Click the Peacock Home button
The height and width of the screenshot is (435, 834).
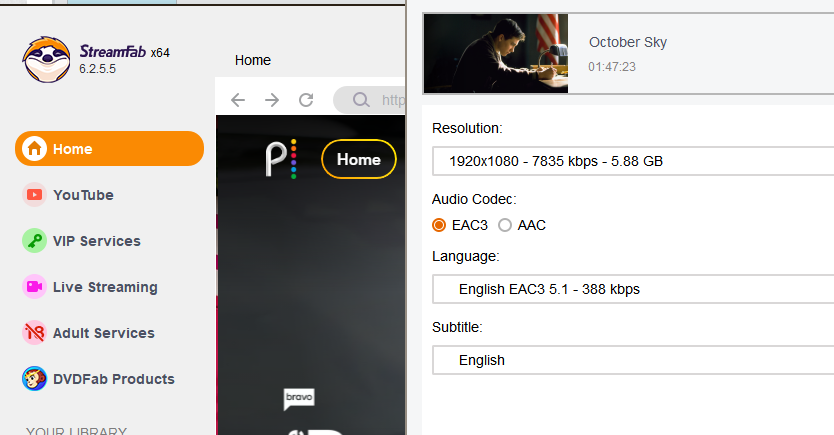coord(358,159)
